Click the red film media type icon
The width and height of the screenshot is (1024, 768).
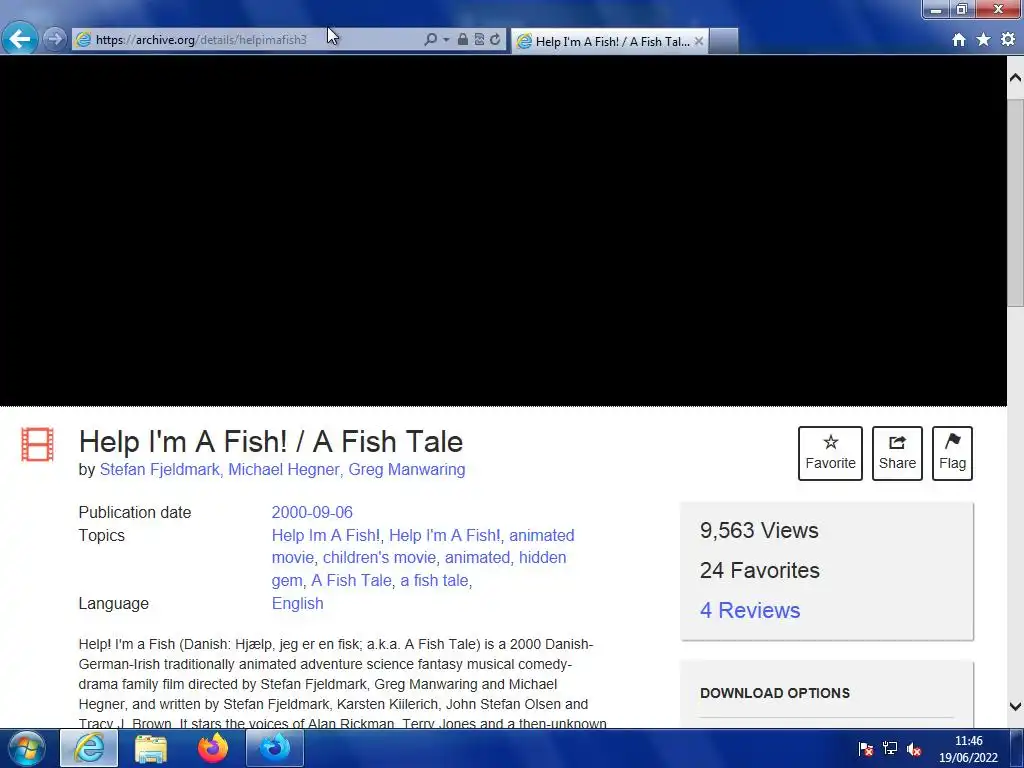click(37, 444)
